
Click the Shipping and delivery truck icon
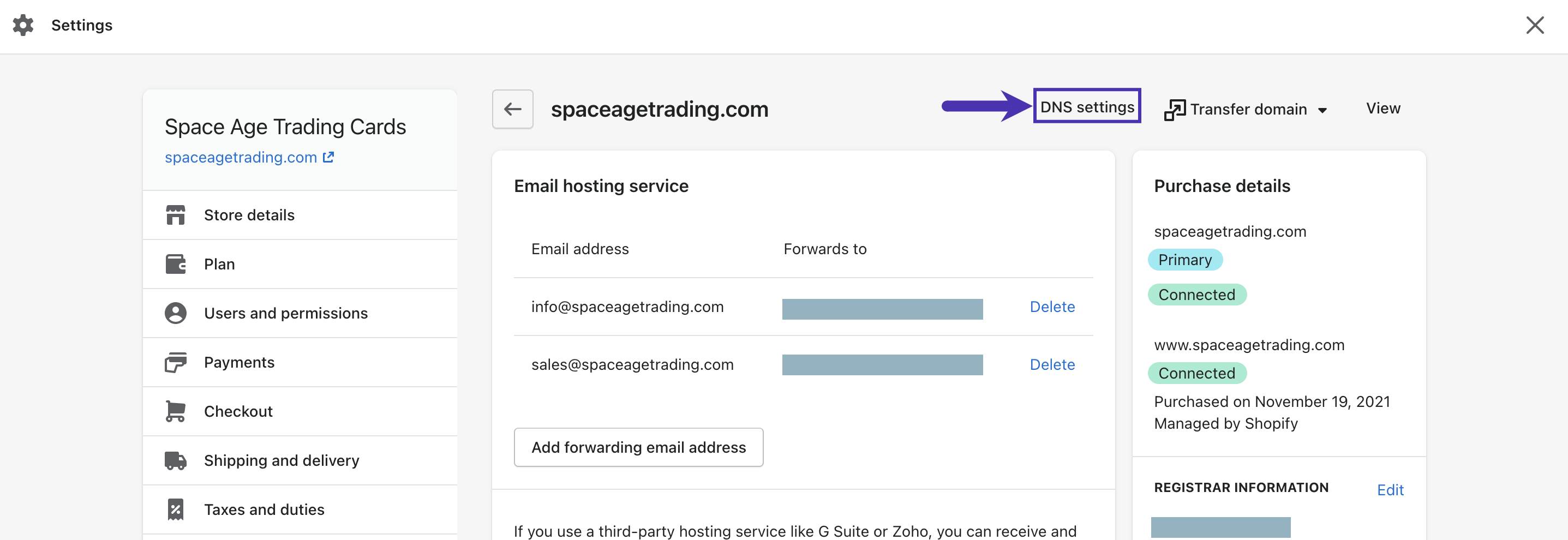click(x=175, y=460)
